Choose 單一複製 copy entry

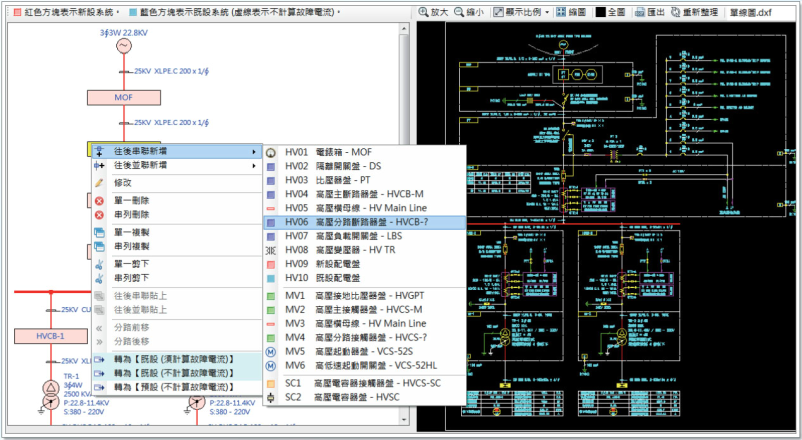point(177,232)
